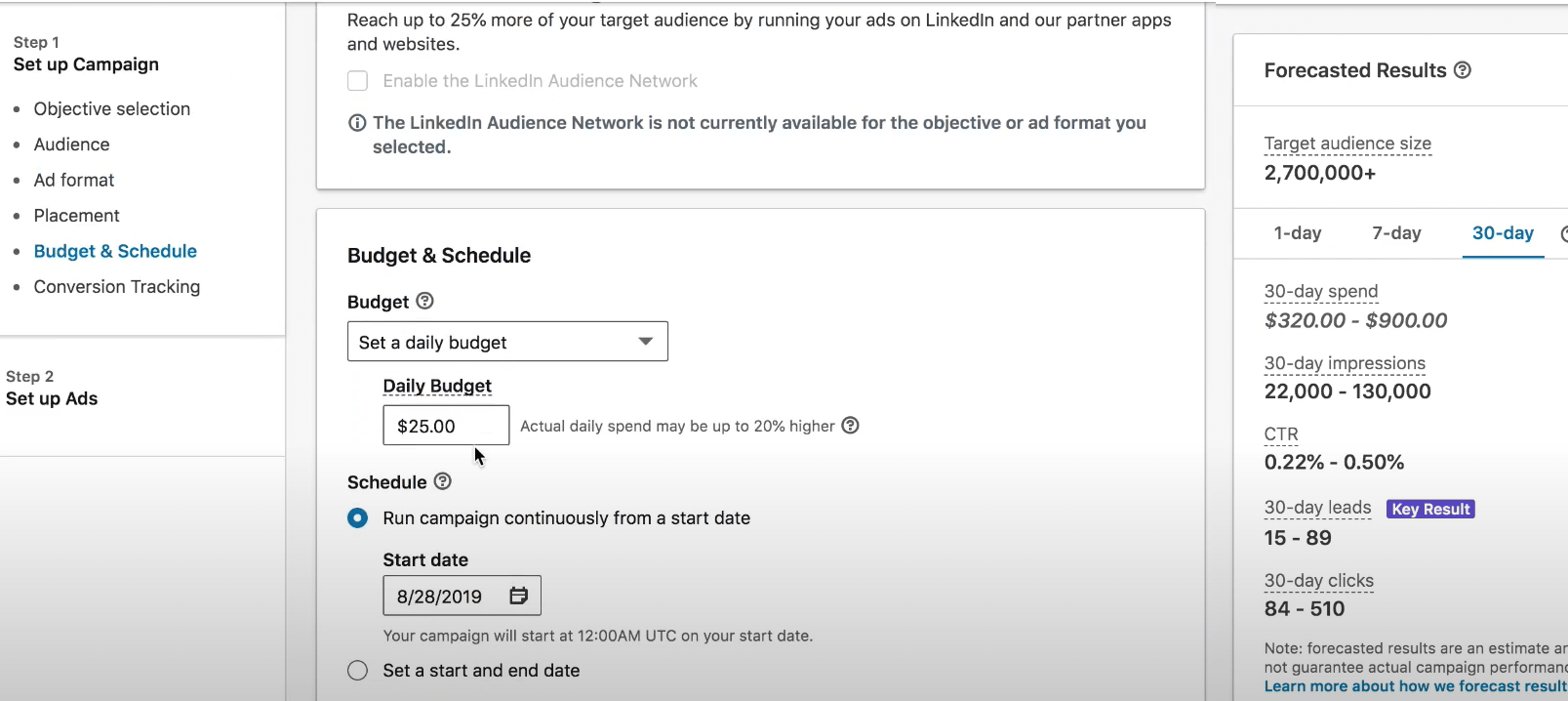Click the 15 - 89 leads value
Viewport: 1568px width, 701px height.
[x=1298, y=538]
